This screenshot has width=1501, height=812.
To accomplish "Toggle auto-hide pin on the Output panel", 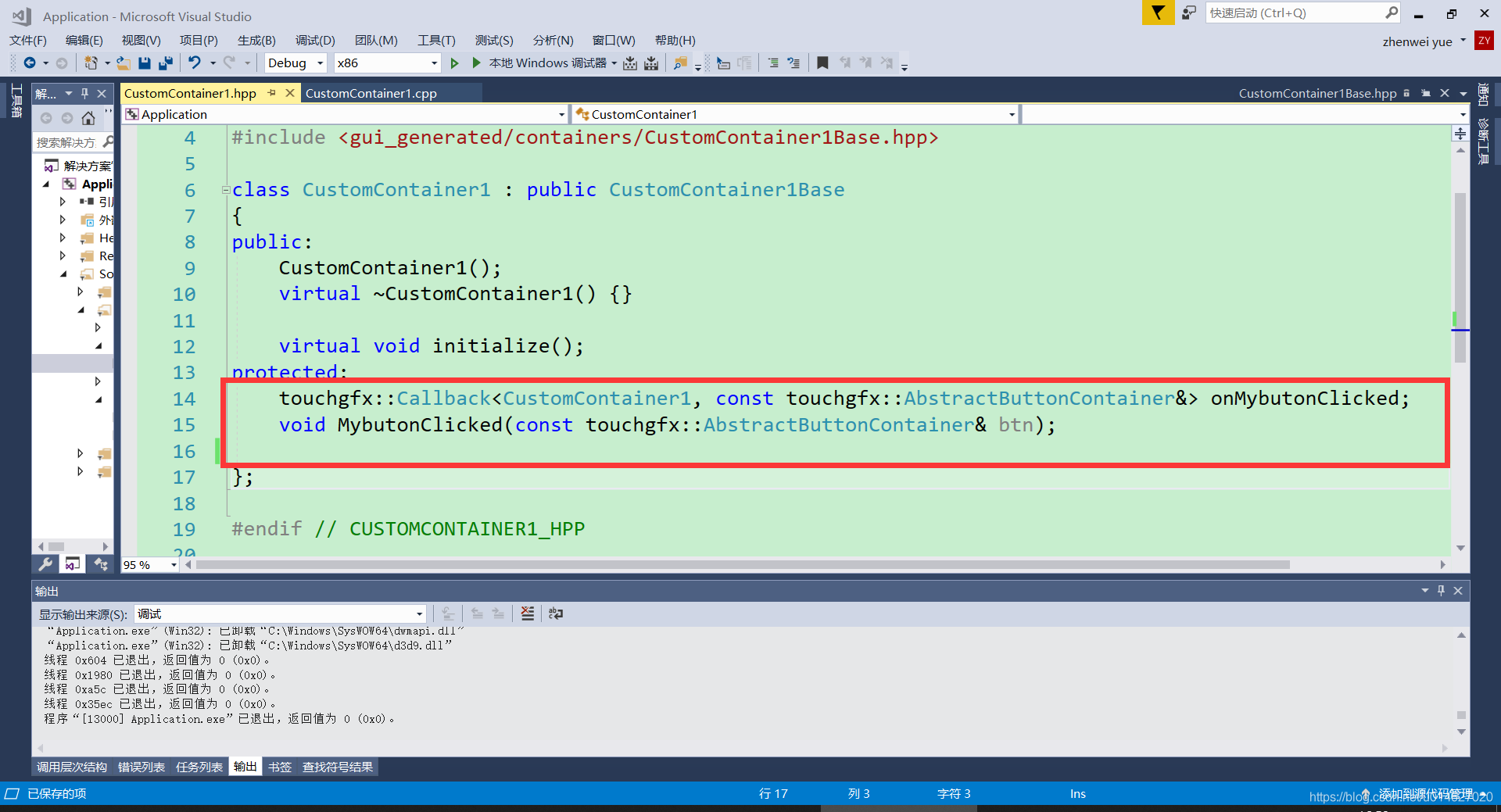I will tap(1441, 591).
